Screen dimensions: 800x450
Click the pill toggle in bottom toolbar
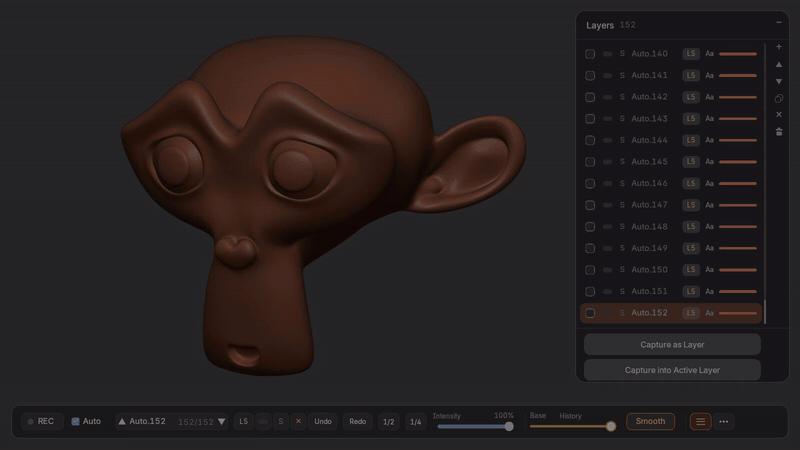click(263, 421)
